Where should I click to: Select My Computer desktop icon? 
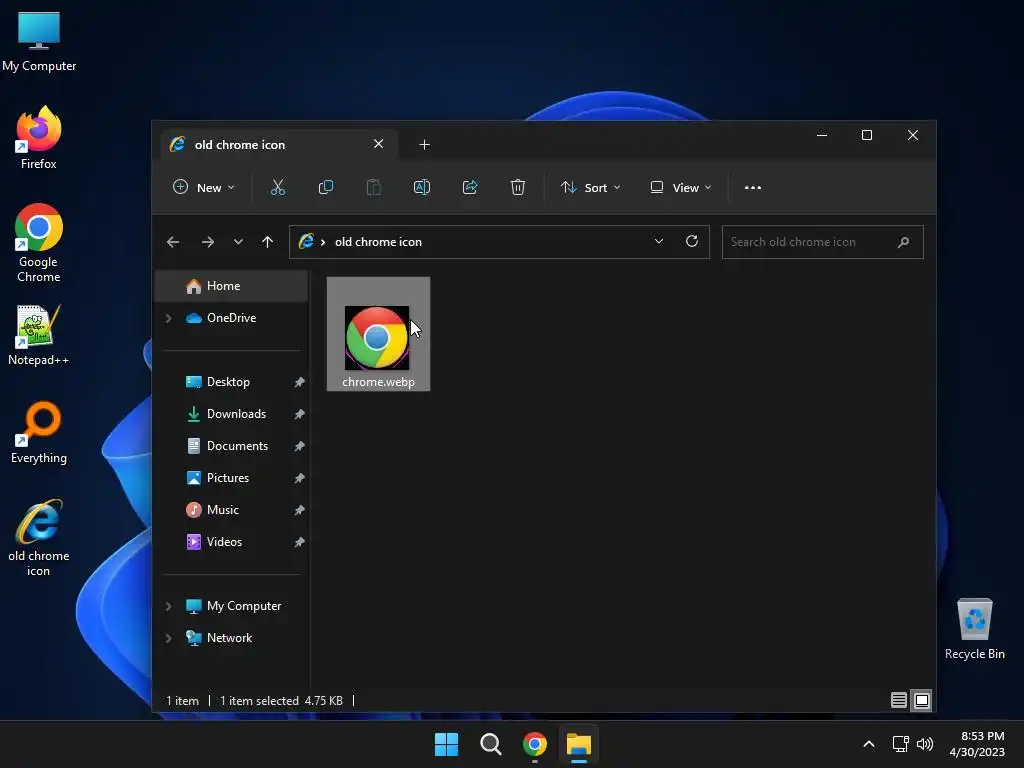(x=39, y=41)
